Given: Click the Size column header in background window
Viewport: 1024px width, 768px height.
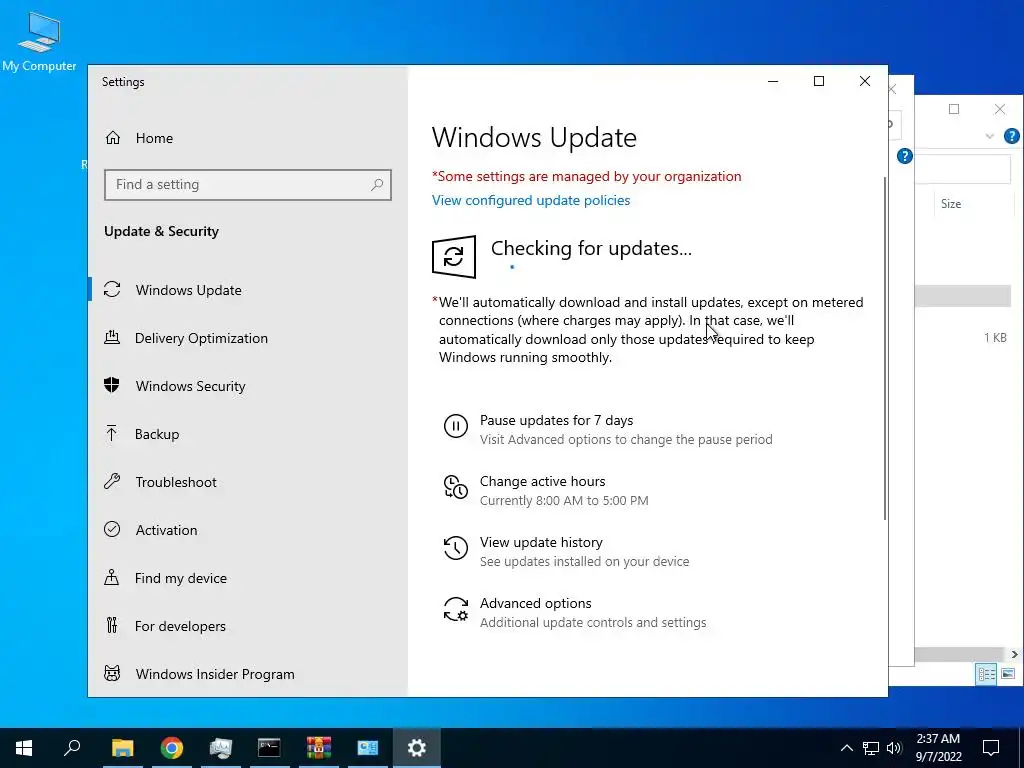Looking at the screenshot, I should pos(951,204).
